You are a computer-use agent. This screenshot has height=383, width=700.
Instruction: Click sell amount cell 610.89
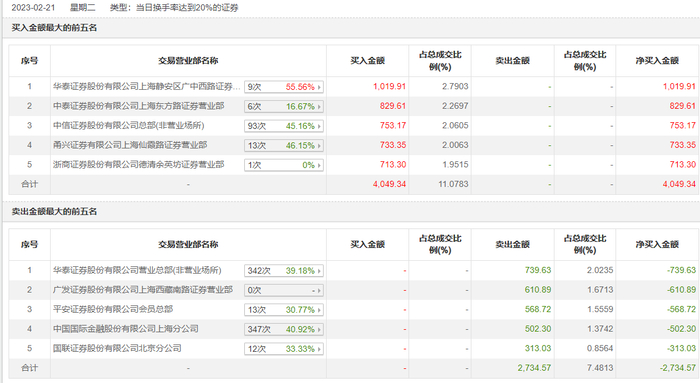pos(538,290)
